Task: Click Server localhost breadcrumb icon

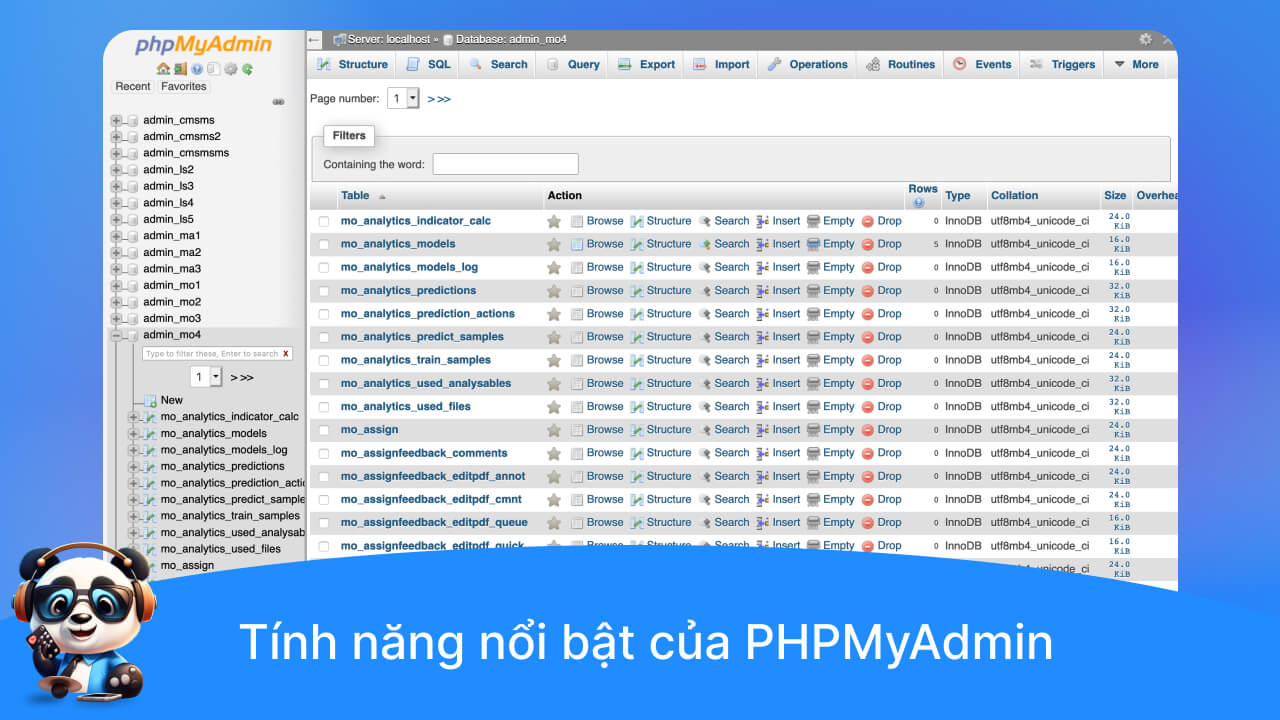Action: click(x=339, y=39)
